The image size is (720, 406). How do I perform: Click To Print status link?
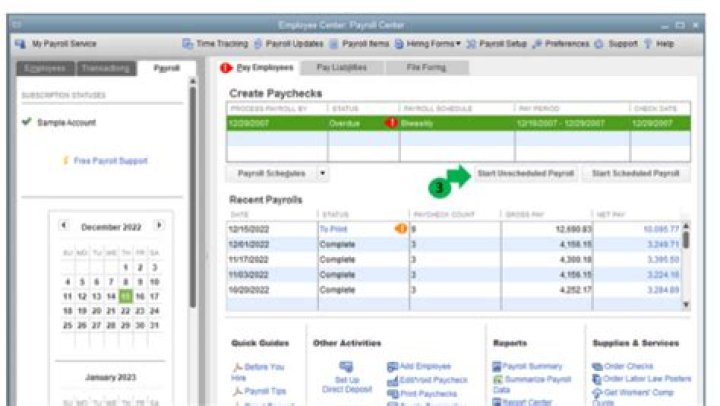tap(333, 229)
